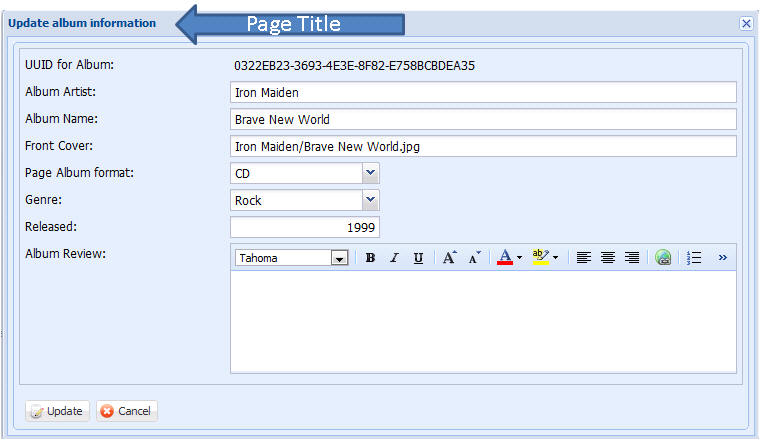Select the album UUID text 0322EB23-3693-4E3E-8F82-E758BCBDEA35
Viewport: 760px width, 440px height.
354,66
